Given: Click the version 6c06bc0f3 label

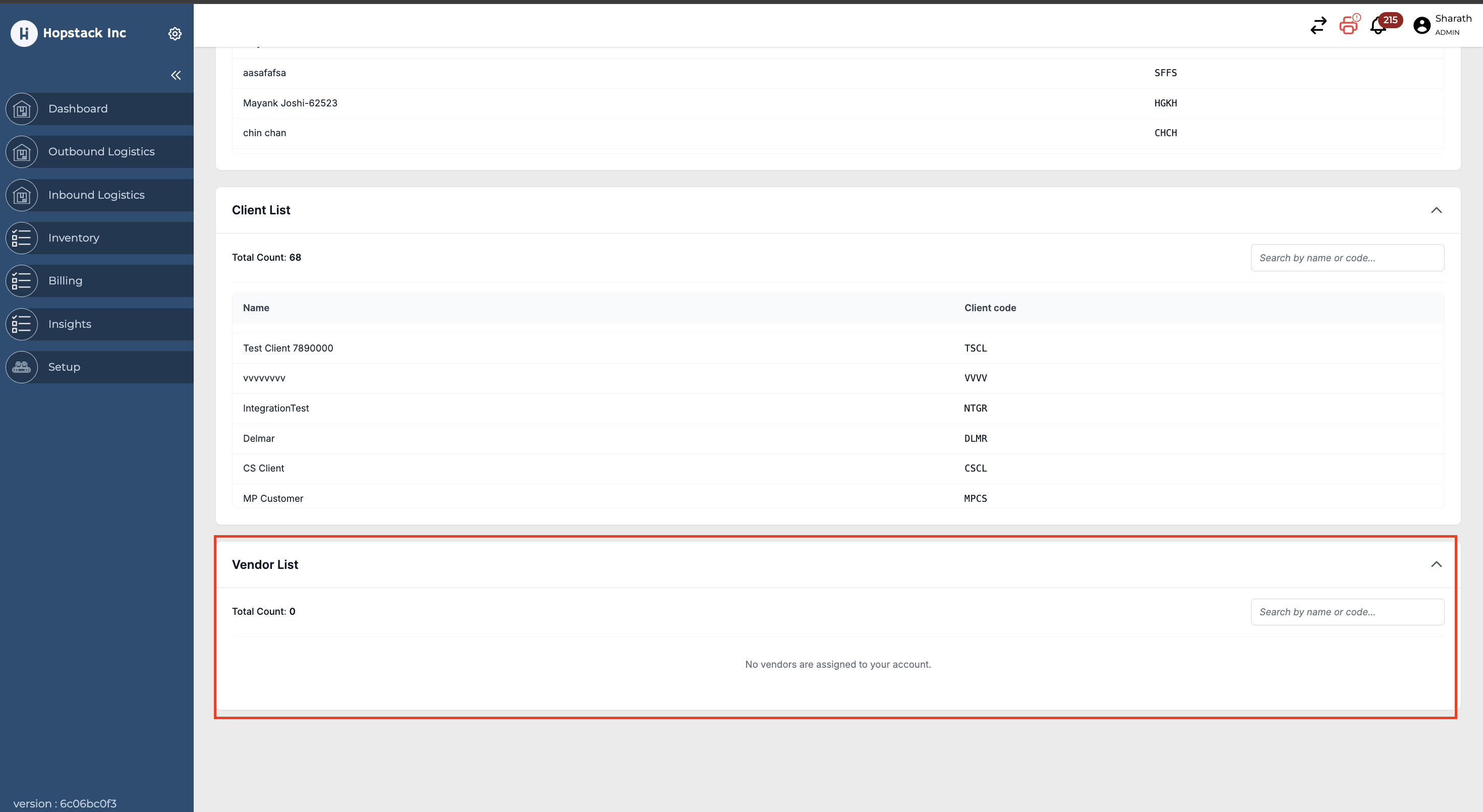Looking at the screenshot, I should (65, 803).
